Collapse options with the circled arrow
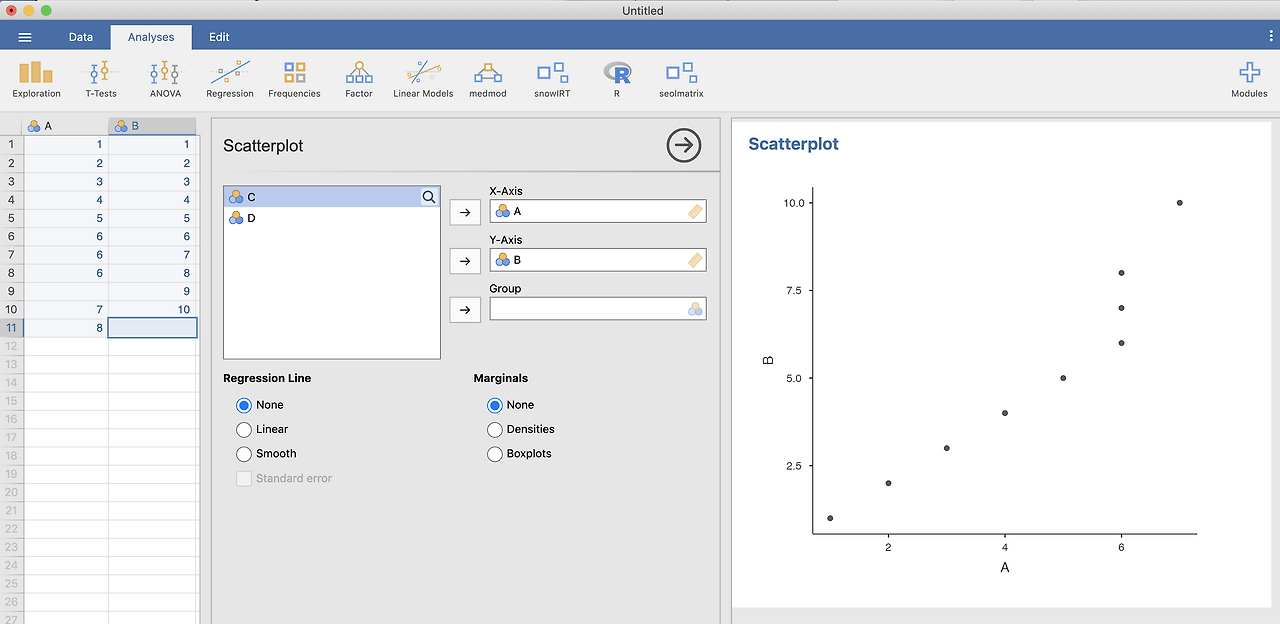 pos(684,145)
